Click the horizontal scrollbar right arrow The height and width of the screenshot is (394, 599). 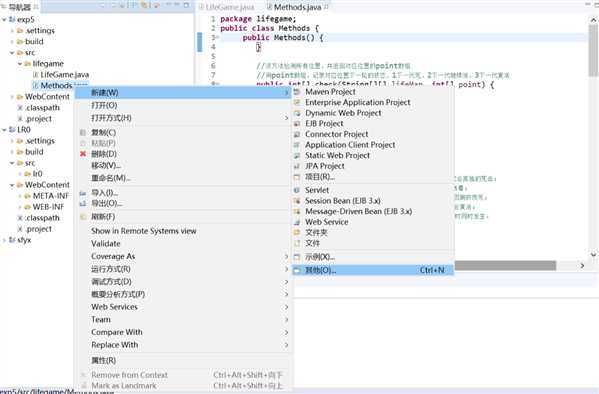pos(583,265)
